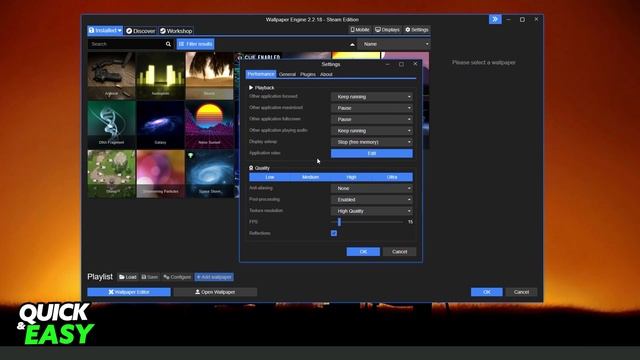Open the Other application fullscreen dropdown
The image size is (640, 360).
(x=372, y=120)
